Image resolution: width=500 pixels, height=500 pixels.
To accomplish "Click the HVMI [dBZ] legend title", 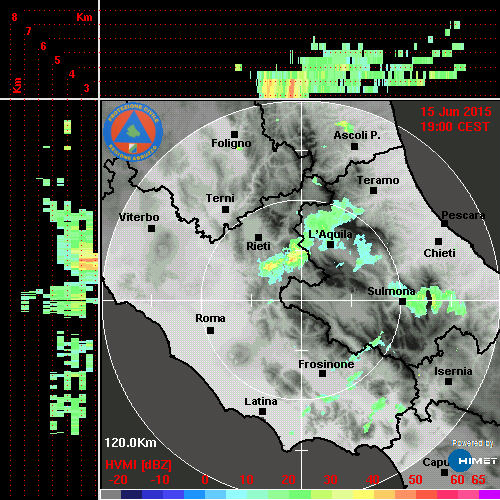I will coord(138,465).
